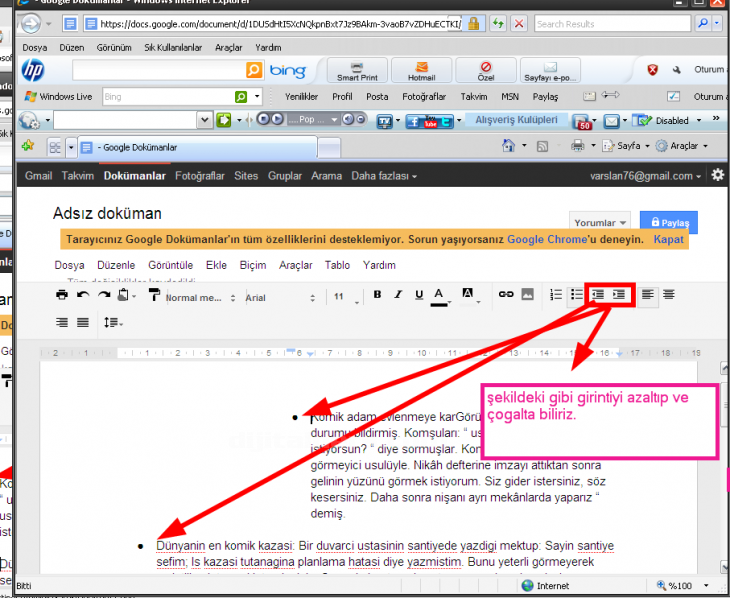This screenshot has width=730, height=598.
Task: Click the blue Paylaş button
Action: click(669, 222)
